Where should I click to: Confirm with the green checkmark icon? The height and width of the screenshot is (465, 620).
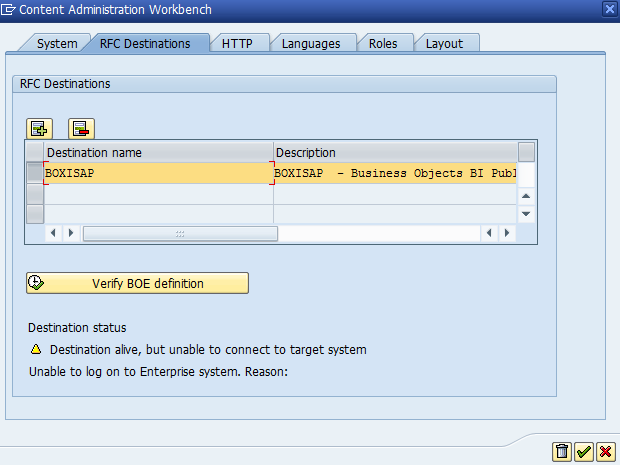pos(583,452)
